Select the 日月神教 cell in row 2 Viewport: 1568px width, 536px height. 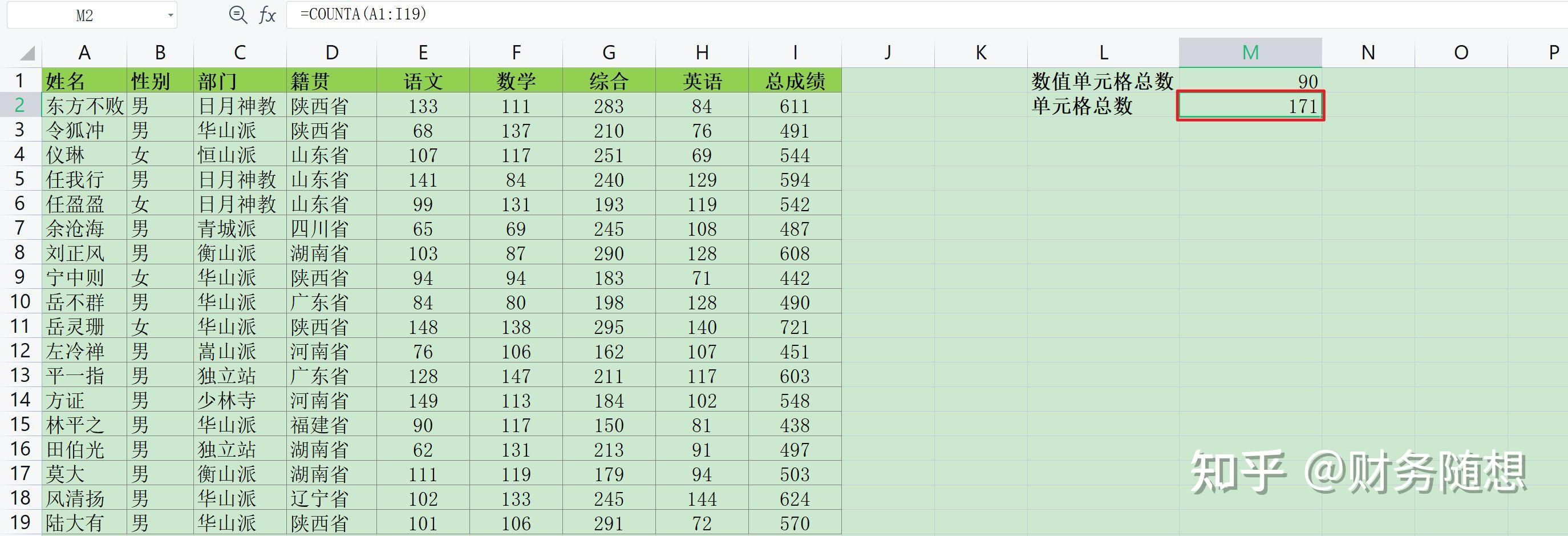[238, 106]
